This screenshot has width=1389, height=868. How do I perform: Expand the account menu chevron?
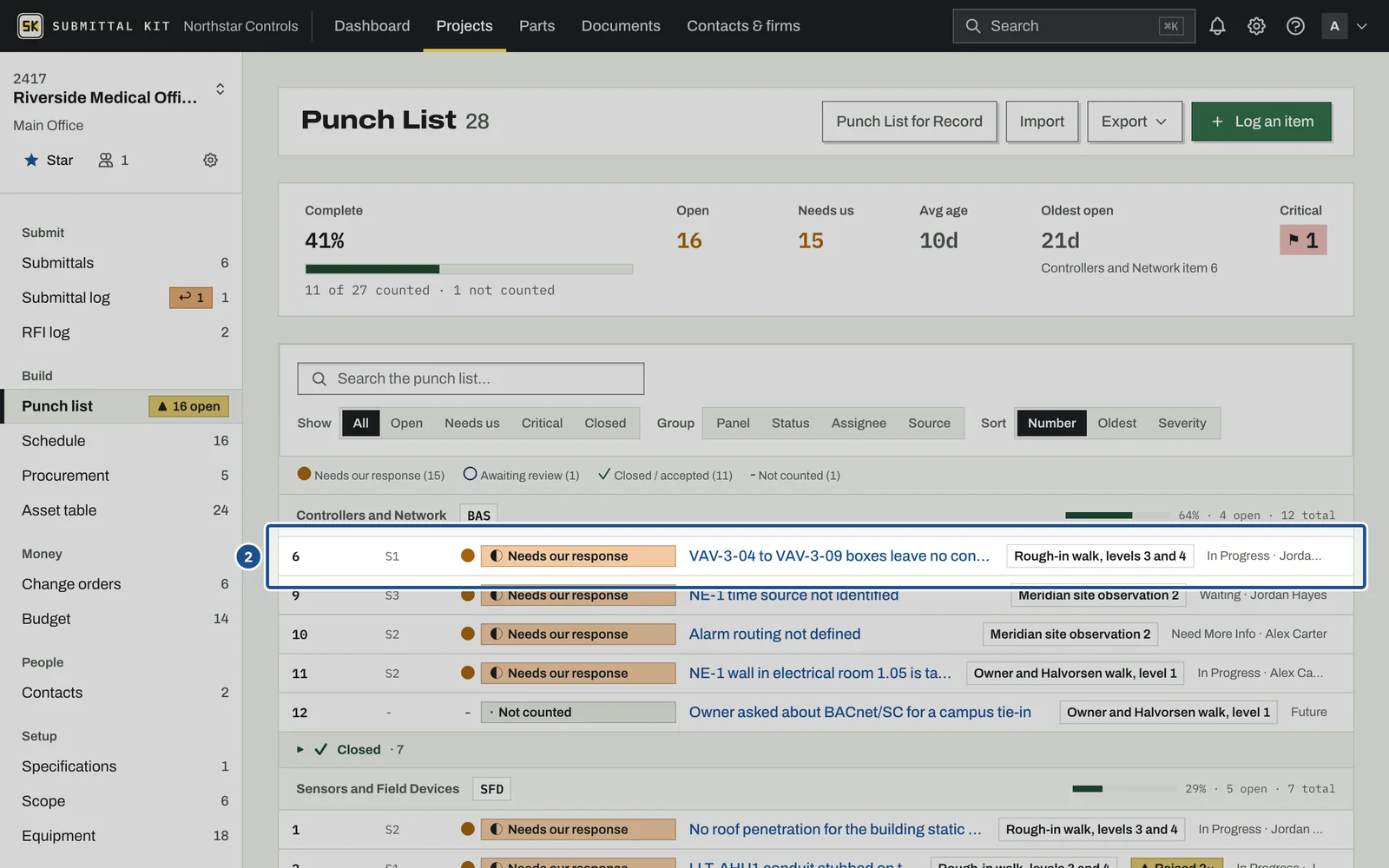[x=1362, y=26]
